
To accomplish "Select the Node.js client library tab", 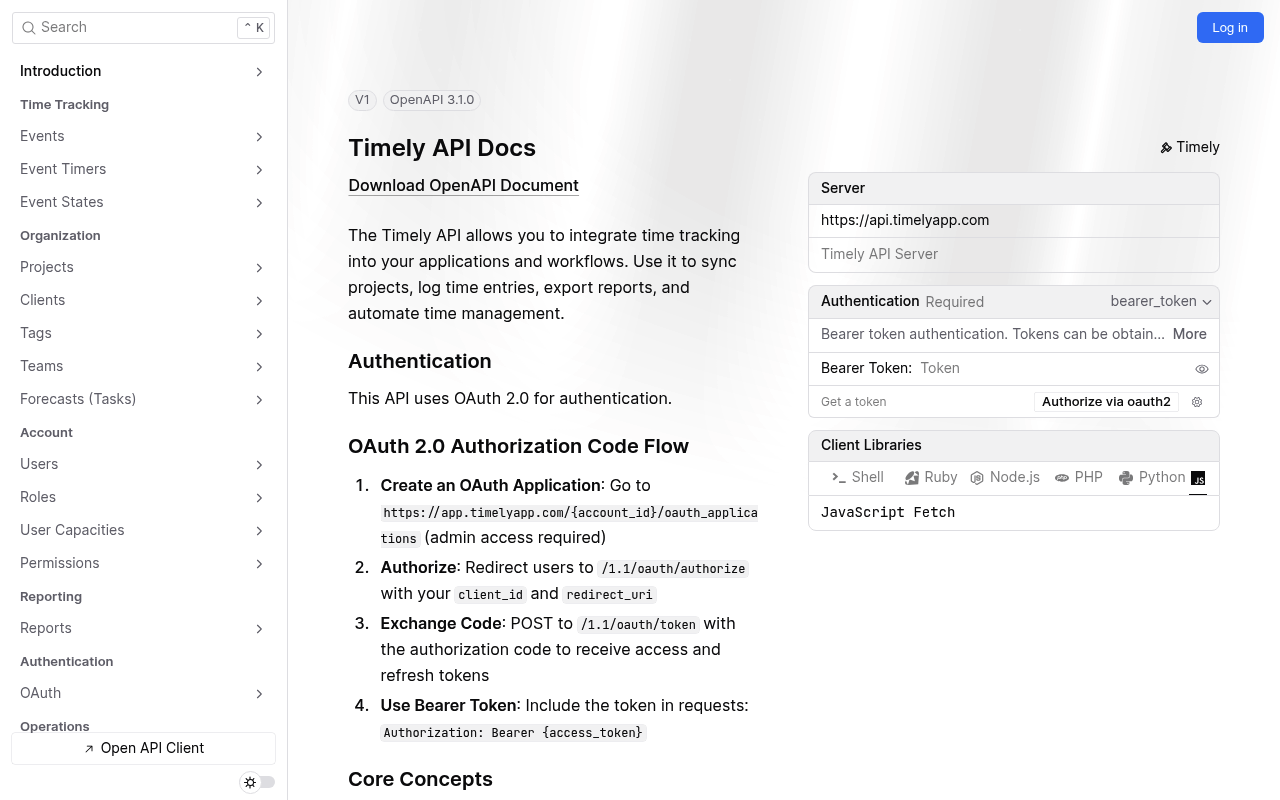I will tap(1006, 477).
